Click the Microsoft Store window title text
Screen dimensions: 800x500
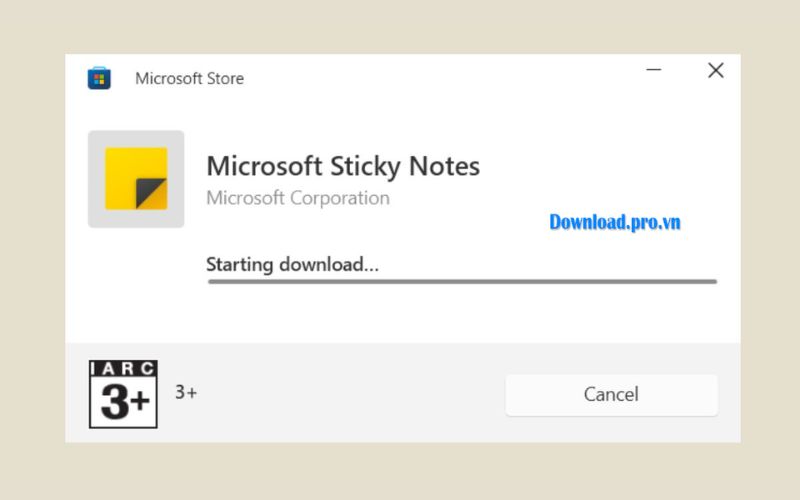tap(189, 78)
